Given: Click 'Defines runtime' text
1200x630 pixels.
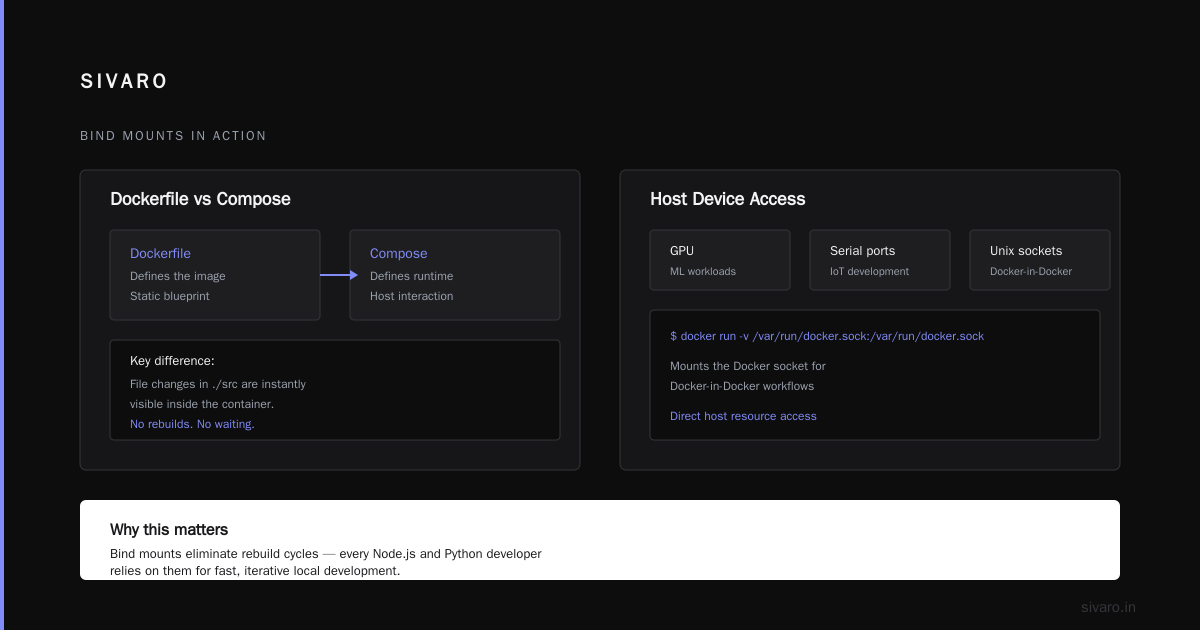Looking at the screenshot, I should (411, 276).
